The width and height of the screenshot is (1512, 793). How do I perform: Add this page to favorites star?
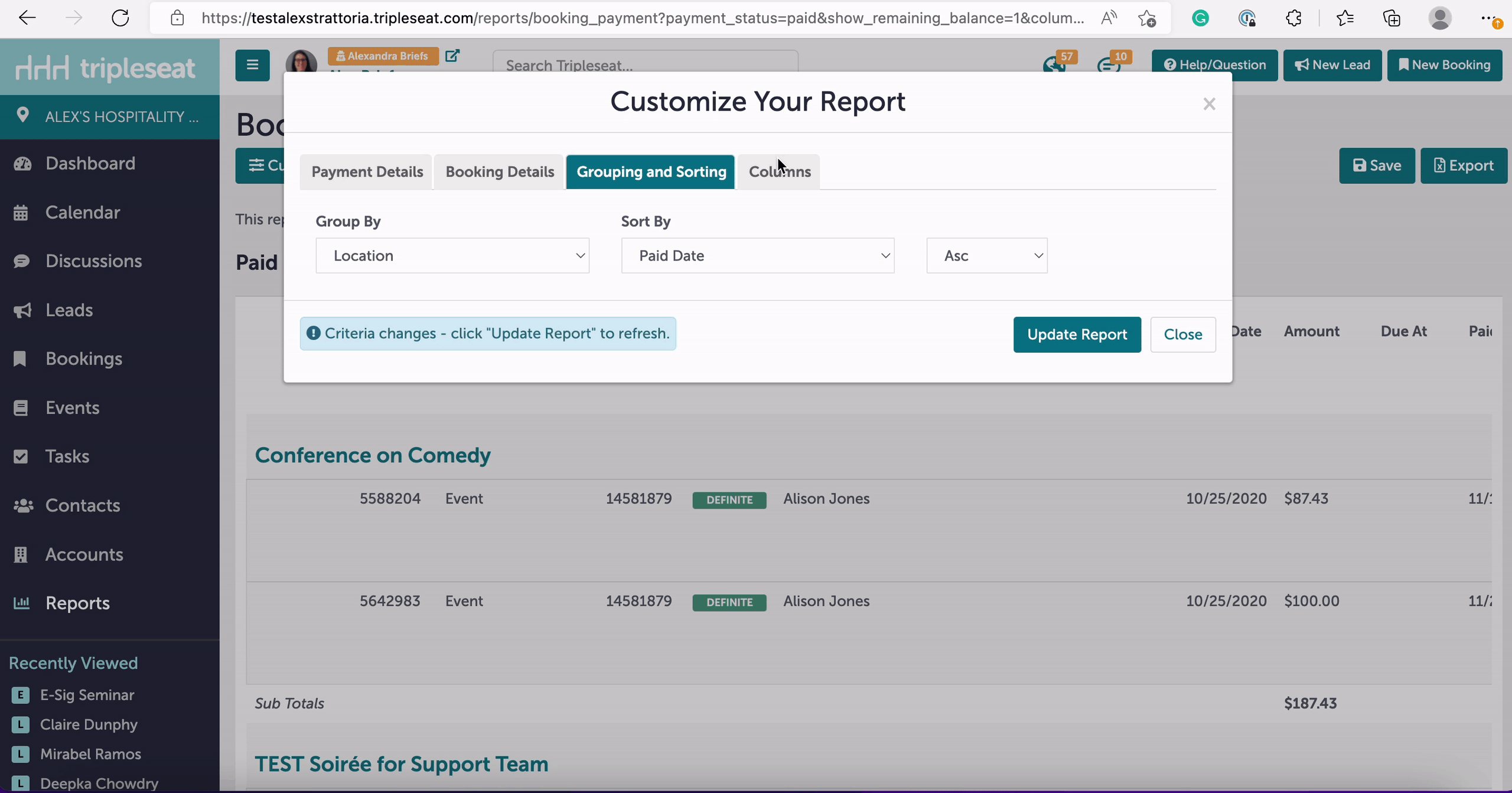pyautogui.click(x=1147, y=18)
